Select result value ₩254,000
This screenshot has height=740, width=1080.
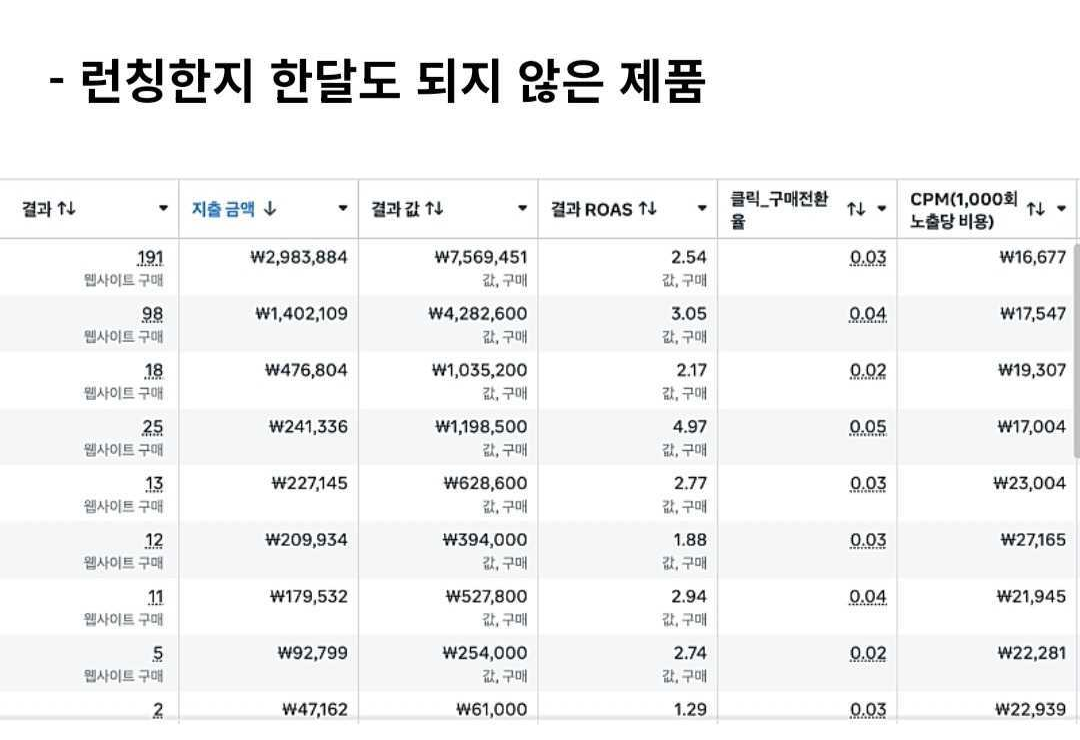[x=485, y=653]
